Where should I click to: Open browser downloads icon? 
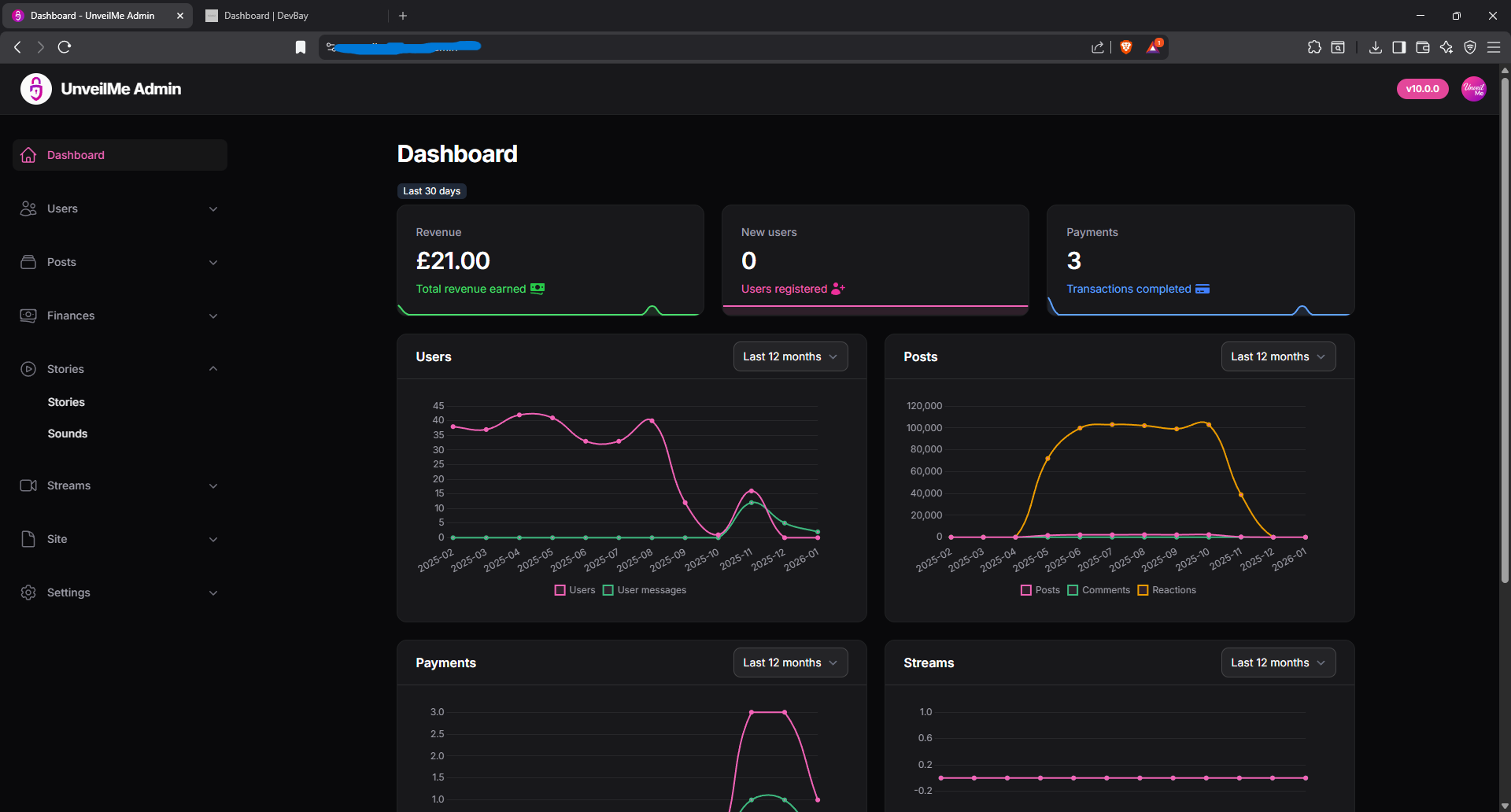pos(1375,47)
